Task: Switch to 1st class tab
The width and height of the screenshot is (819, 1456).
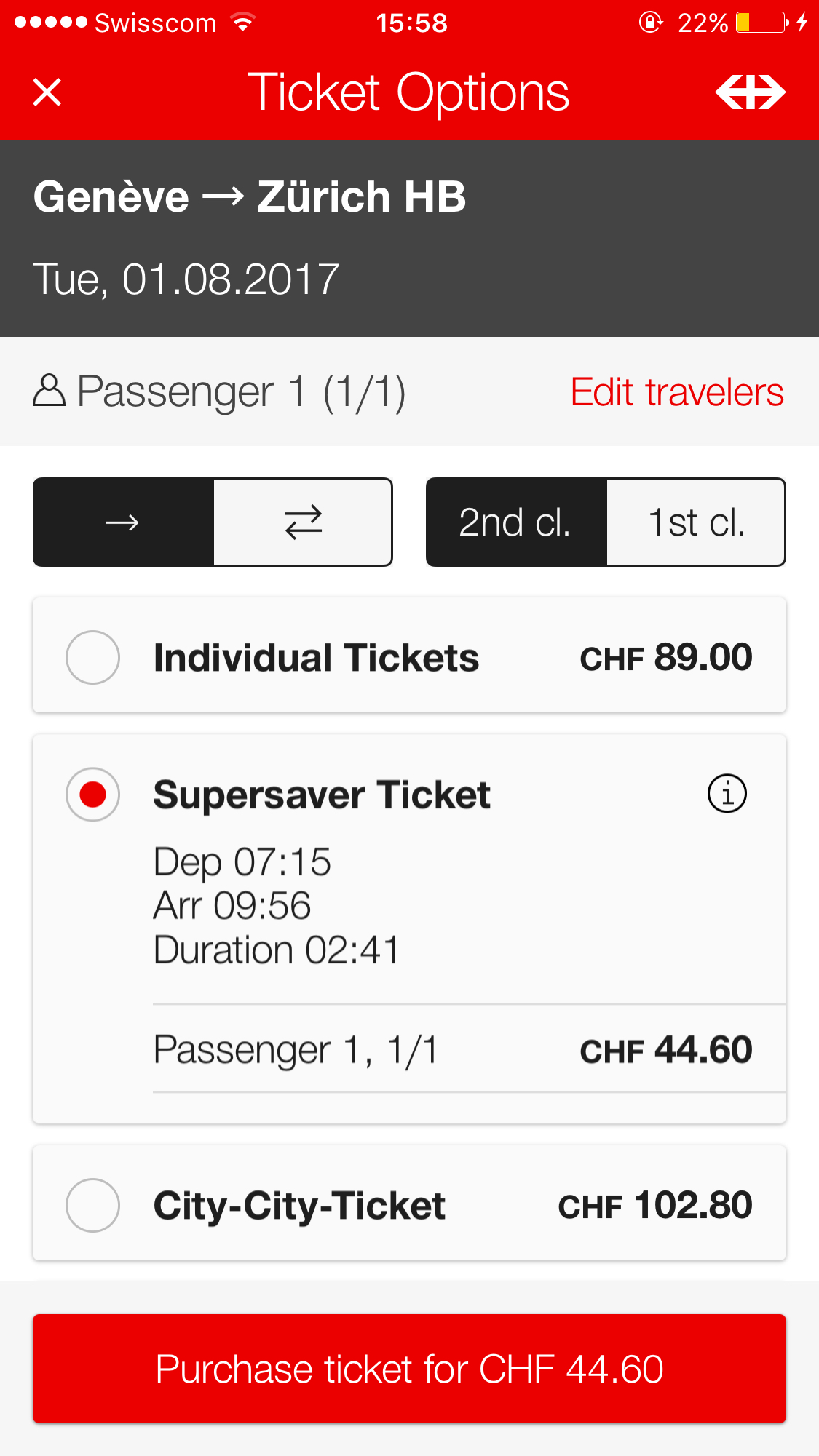Action: (x=696, y=522)
